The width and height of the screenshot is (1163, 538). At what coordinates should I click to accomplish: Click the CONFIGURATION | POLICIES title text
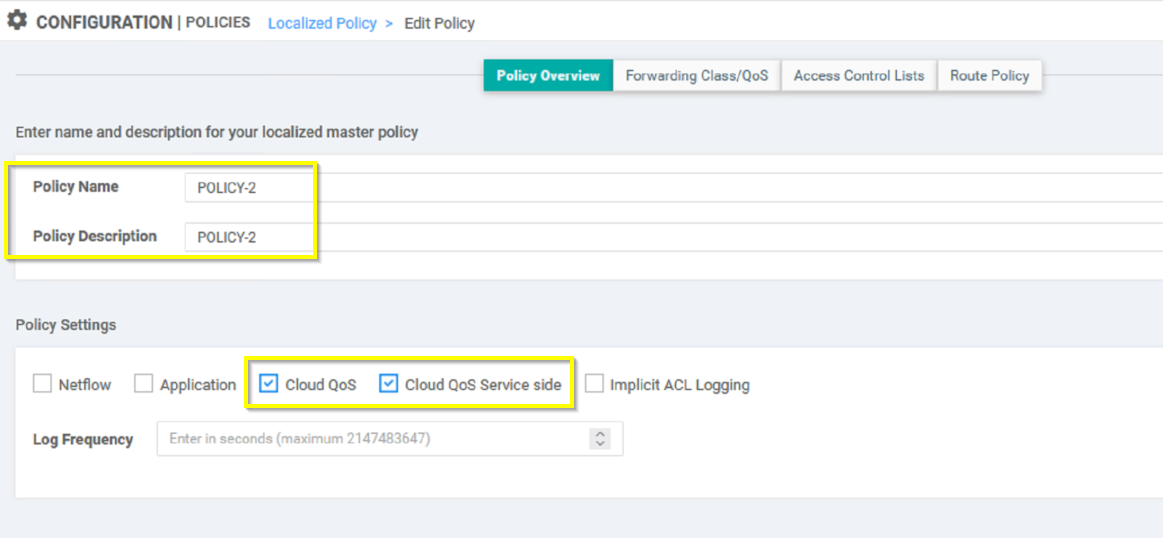(x=143, y=22)
